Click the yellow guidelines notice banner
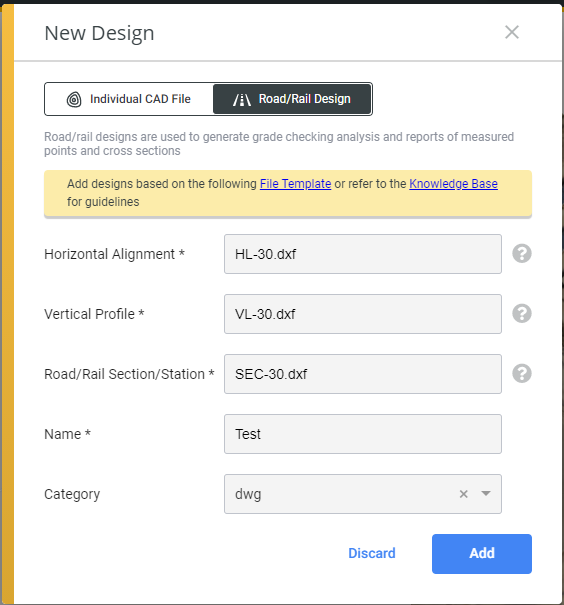 [x=288, y=193]
